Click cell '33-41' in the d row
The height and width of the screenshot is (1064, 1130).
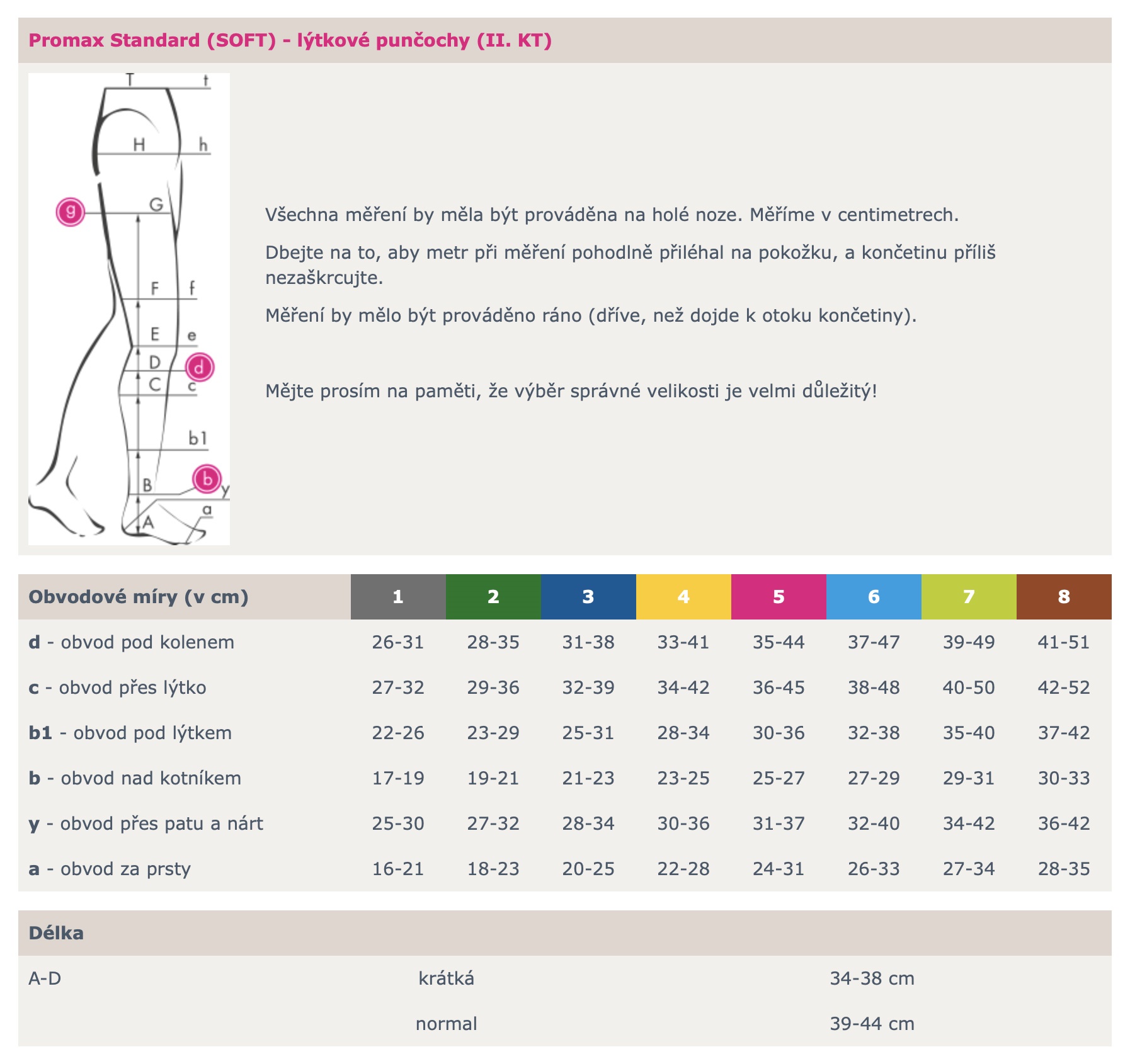coord(683,642)
